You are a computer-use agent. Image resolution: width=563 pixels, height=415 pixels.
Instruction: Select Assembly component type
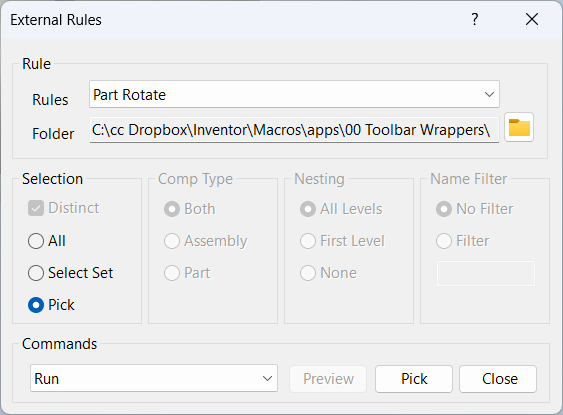coord(206,241)
